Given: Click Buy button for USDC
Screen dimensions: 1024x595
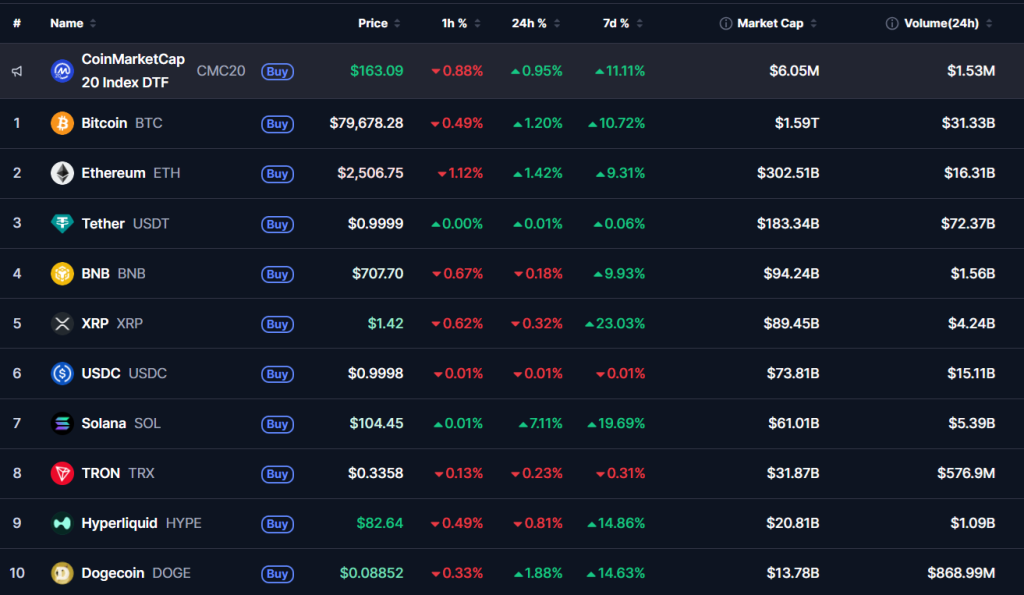Looking at the screenshot, I should click(278, 374).
